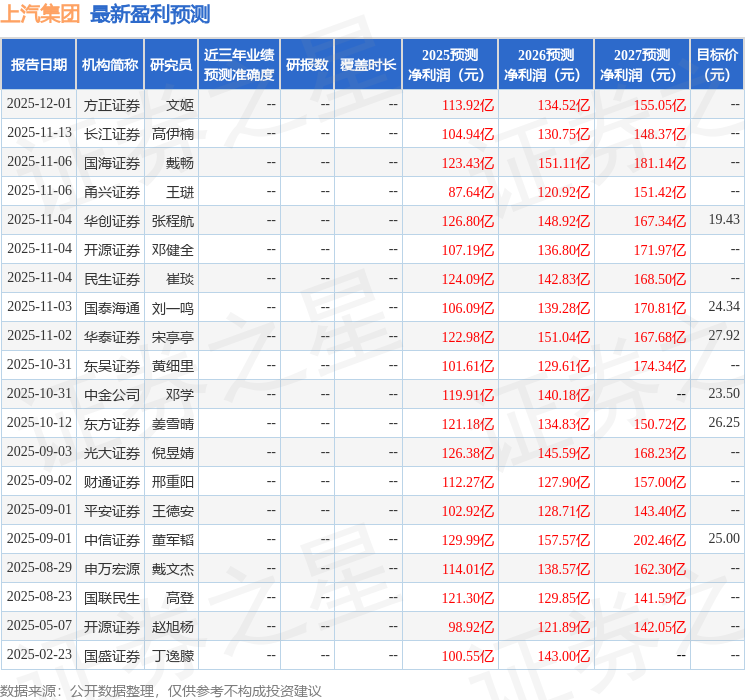Image resolution: width=745 pixels, height=700 pixels.
Task: Click target price 26.25
Action: tap(724, 422)
